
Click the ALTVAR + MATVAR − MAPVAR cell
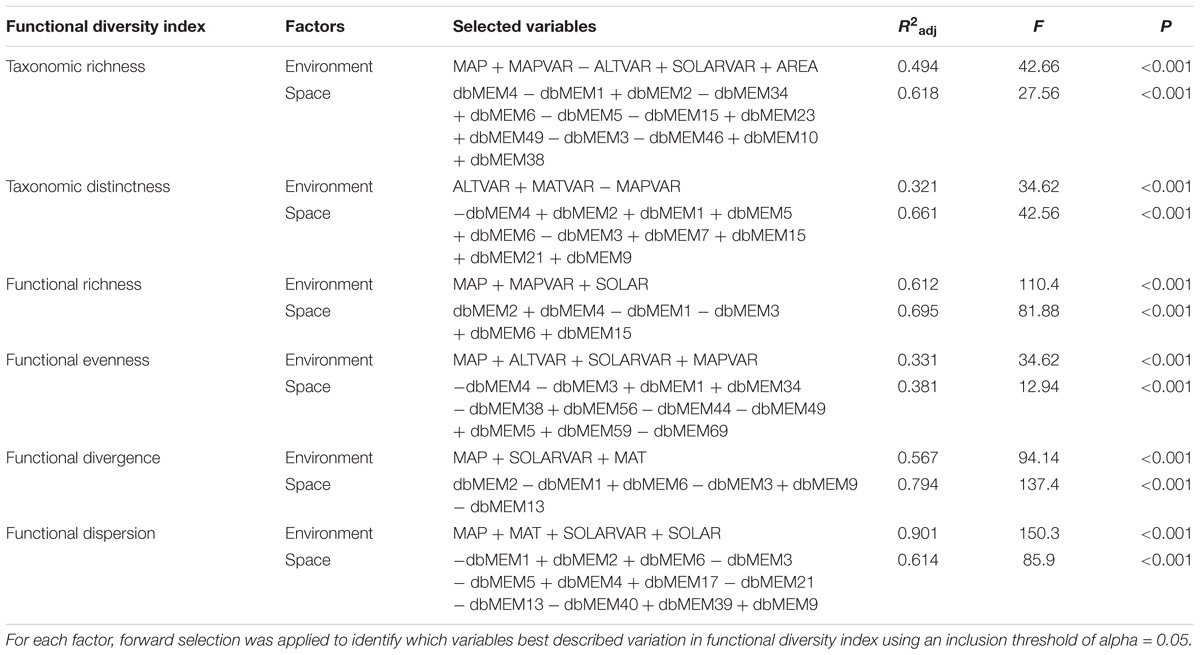[571, 187]
